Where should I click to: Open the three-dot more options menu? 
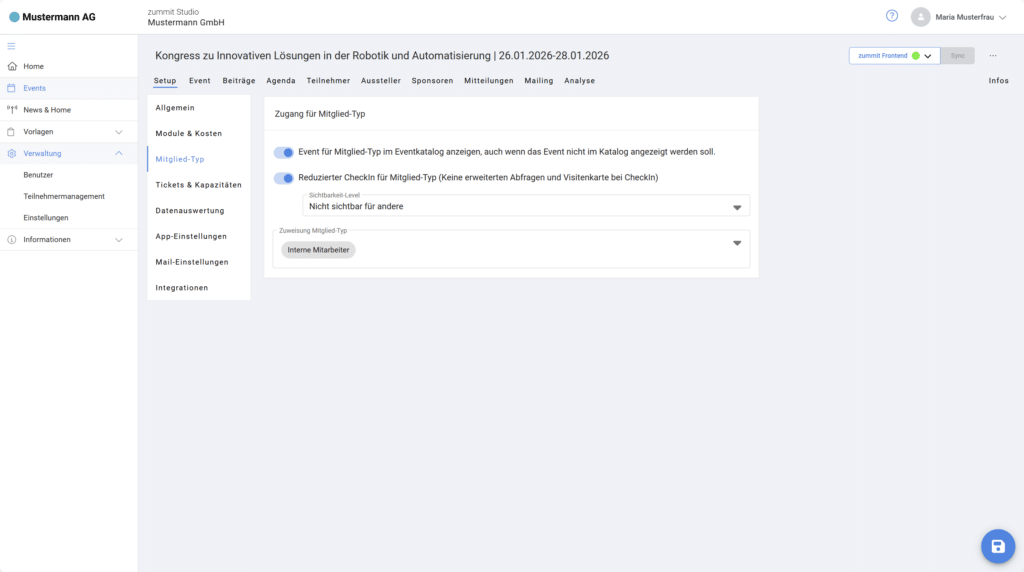click(x=993, y=56)
